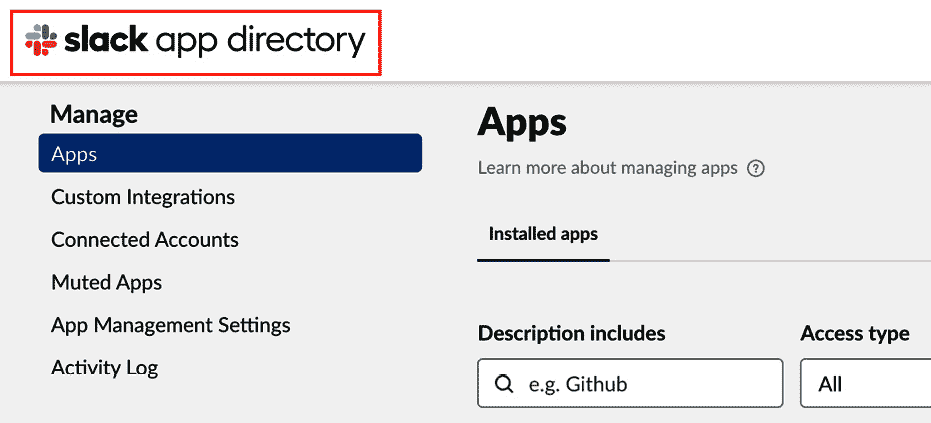
Task: Switch to Installed apps tab
Action: tap(543, 234)
